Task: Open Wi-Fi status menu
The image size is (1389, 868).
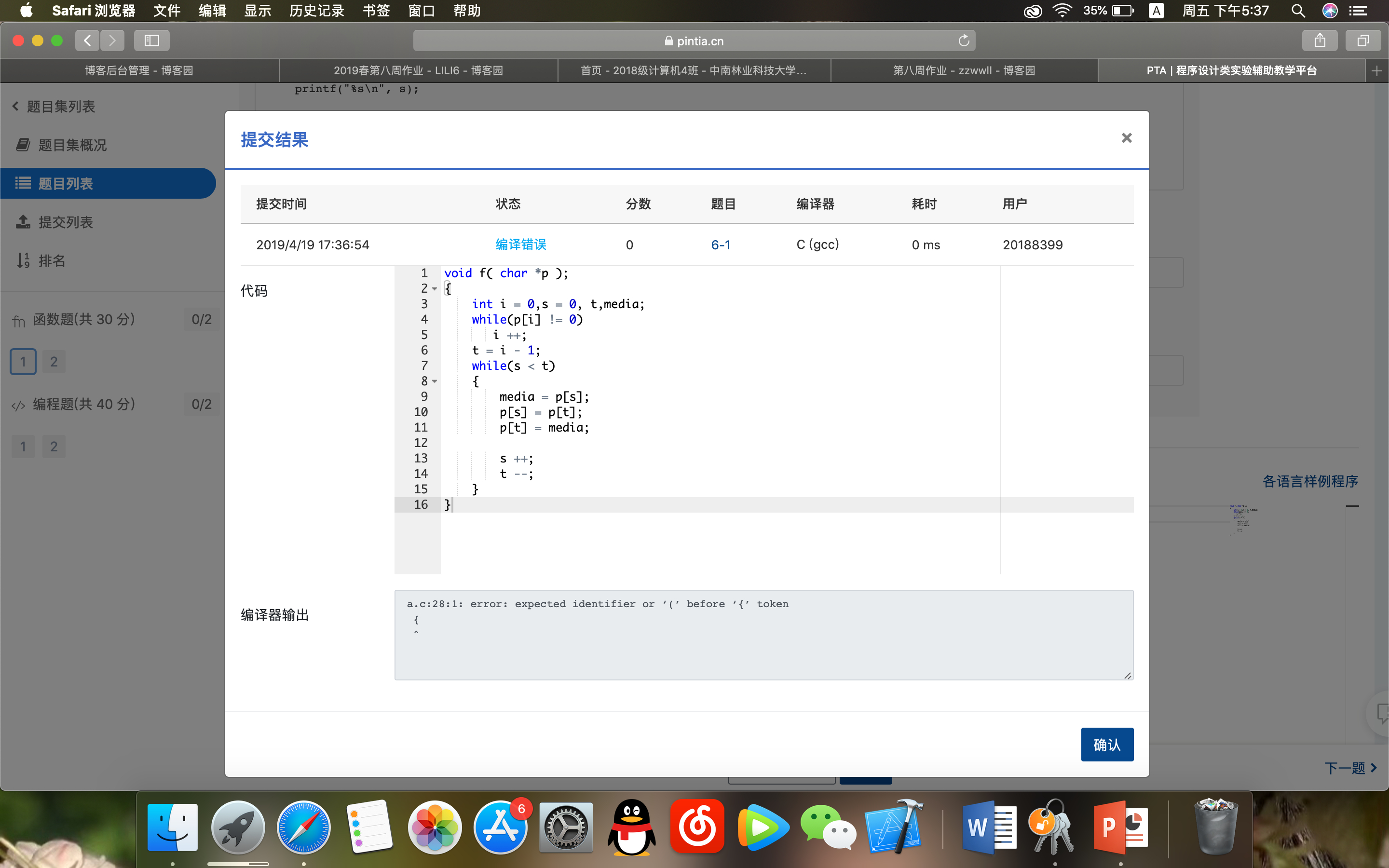Action: pos(1062,10)
